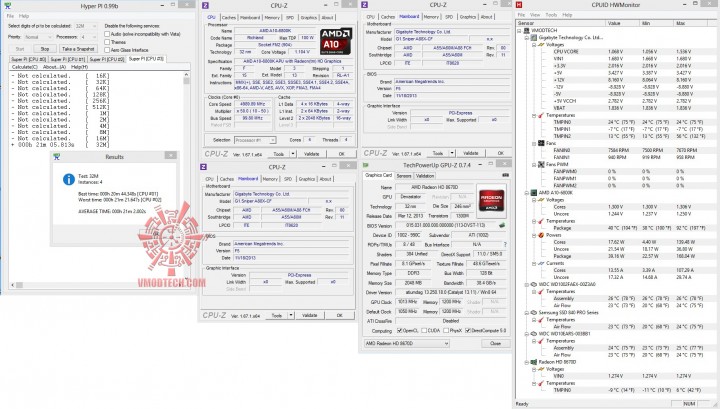The height and width of the screenshot is (409, 720).
Task: Open the Validation tab in GPU-Z
Action: coord(425,176)
